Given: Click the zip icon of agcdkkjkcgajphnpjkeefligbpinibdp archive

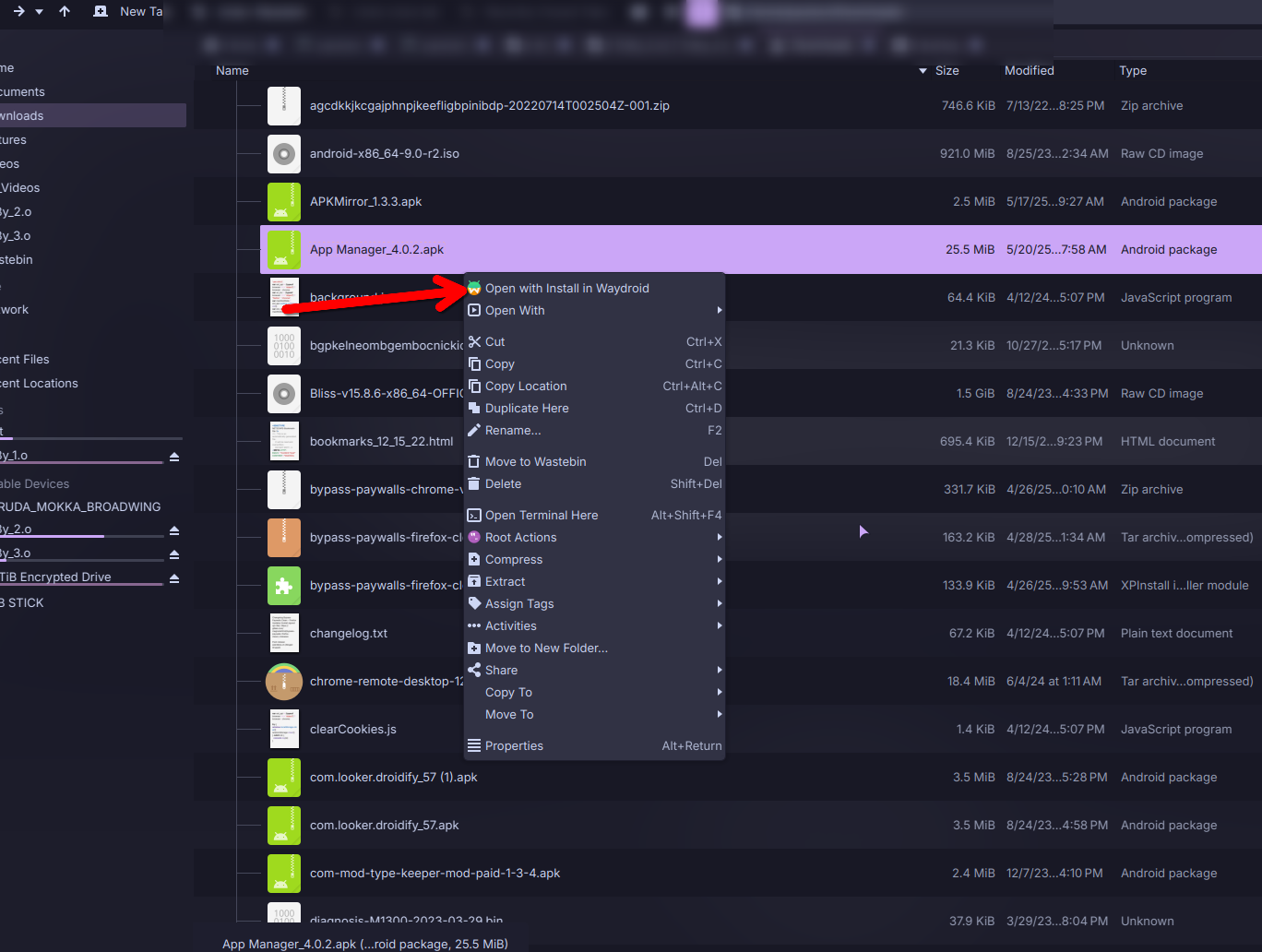Looking at the screenshot, I should (284, 105).
